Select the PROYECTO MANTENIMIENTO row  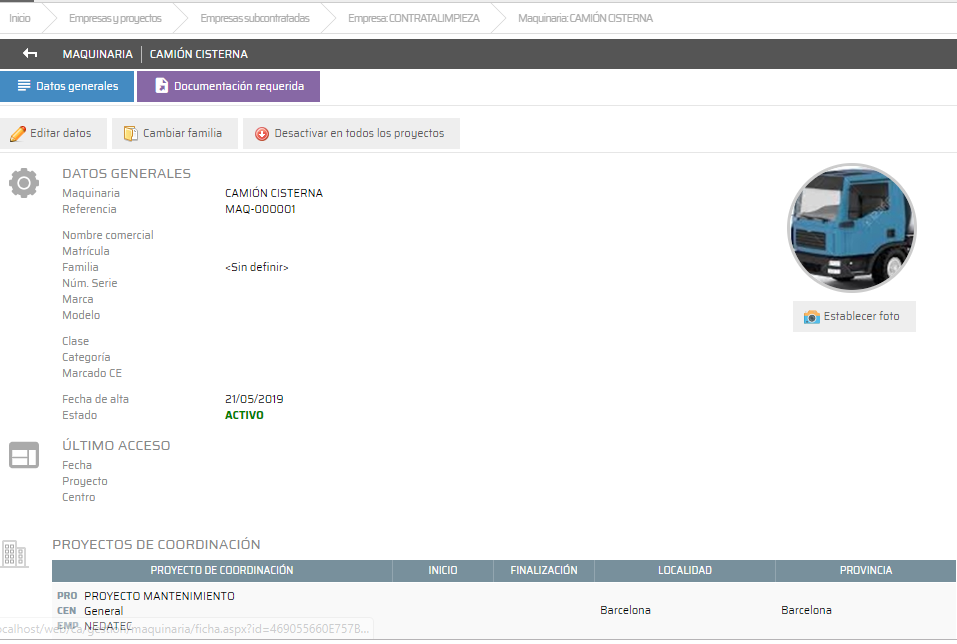pyautogui.click(x=159, y=596)
